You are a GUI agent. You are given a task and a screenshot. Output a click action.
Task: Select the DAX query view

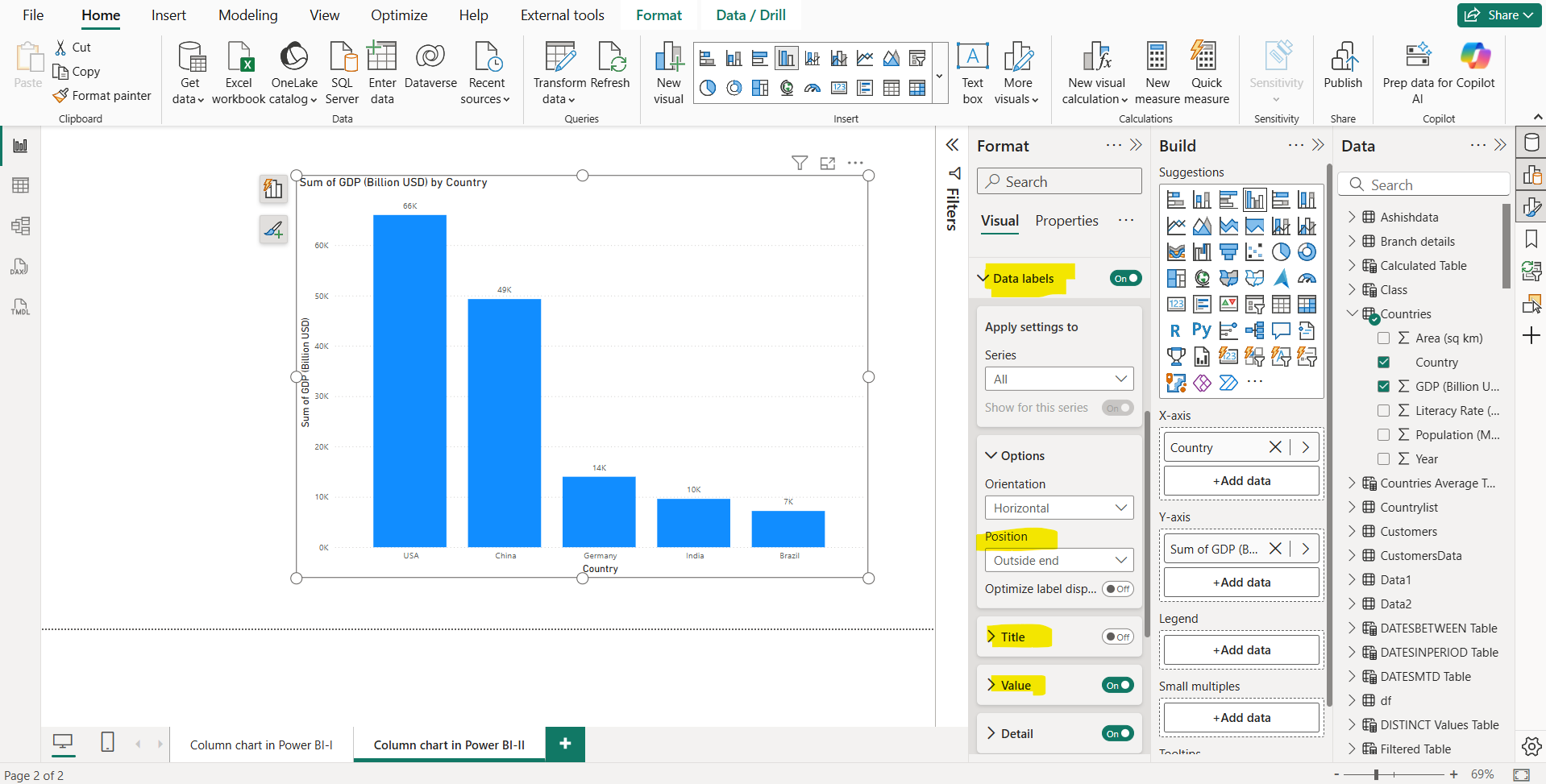19,266
